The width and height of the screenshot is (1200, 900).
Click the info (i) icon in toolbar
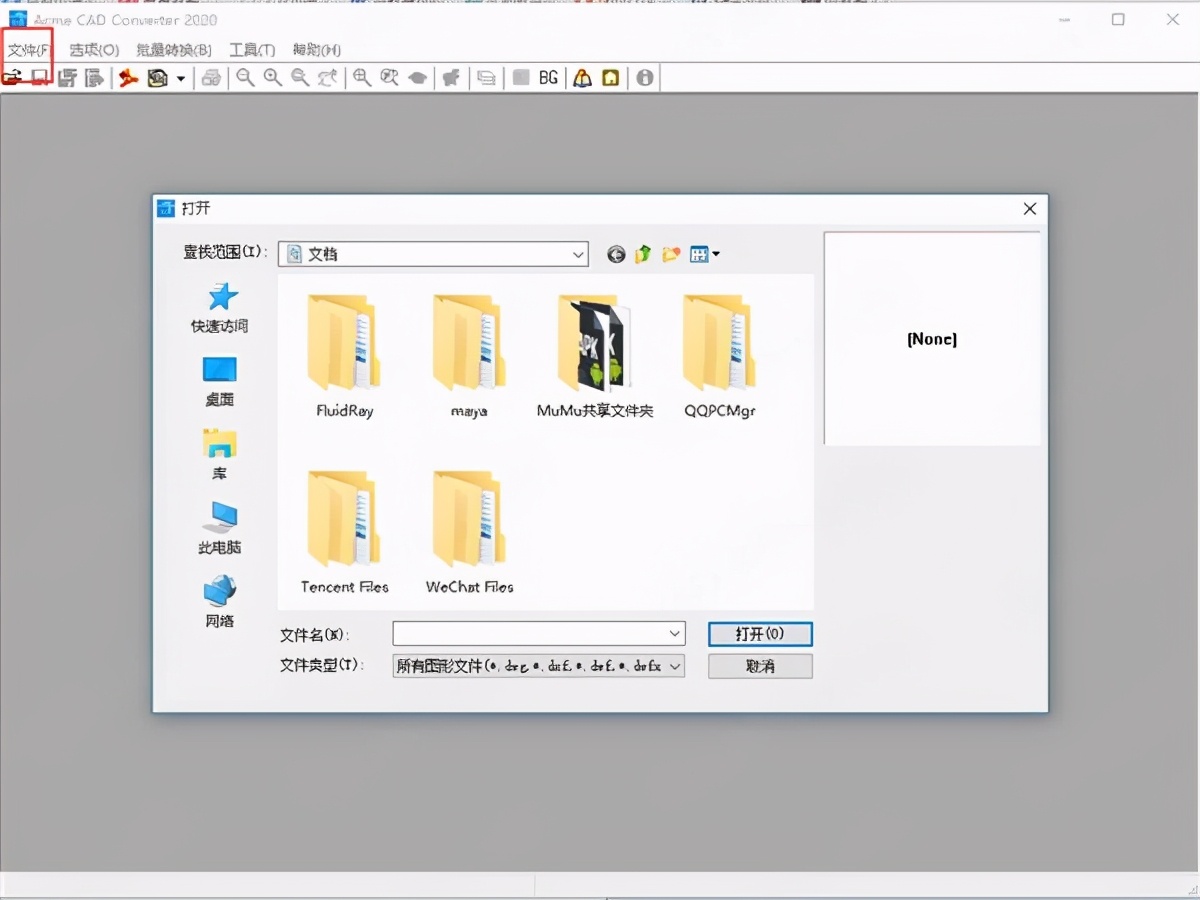[x=645, y=78]
